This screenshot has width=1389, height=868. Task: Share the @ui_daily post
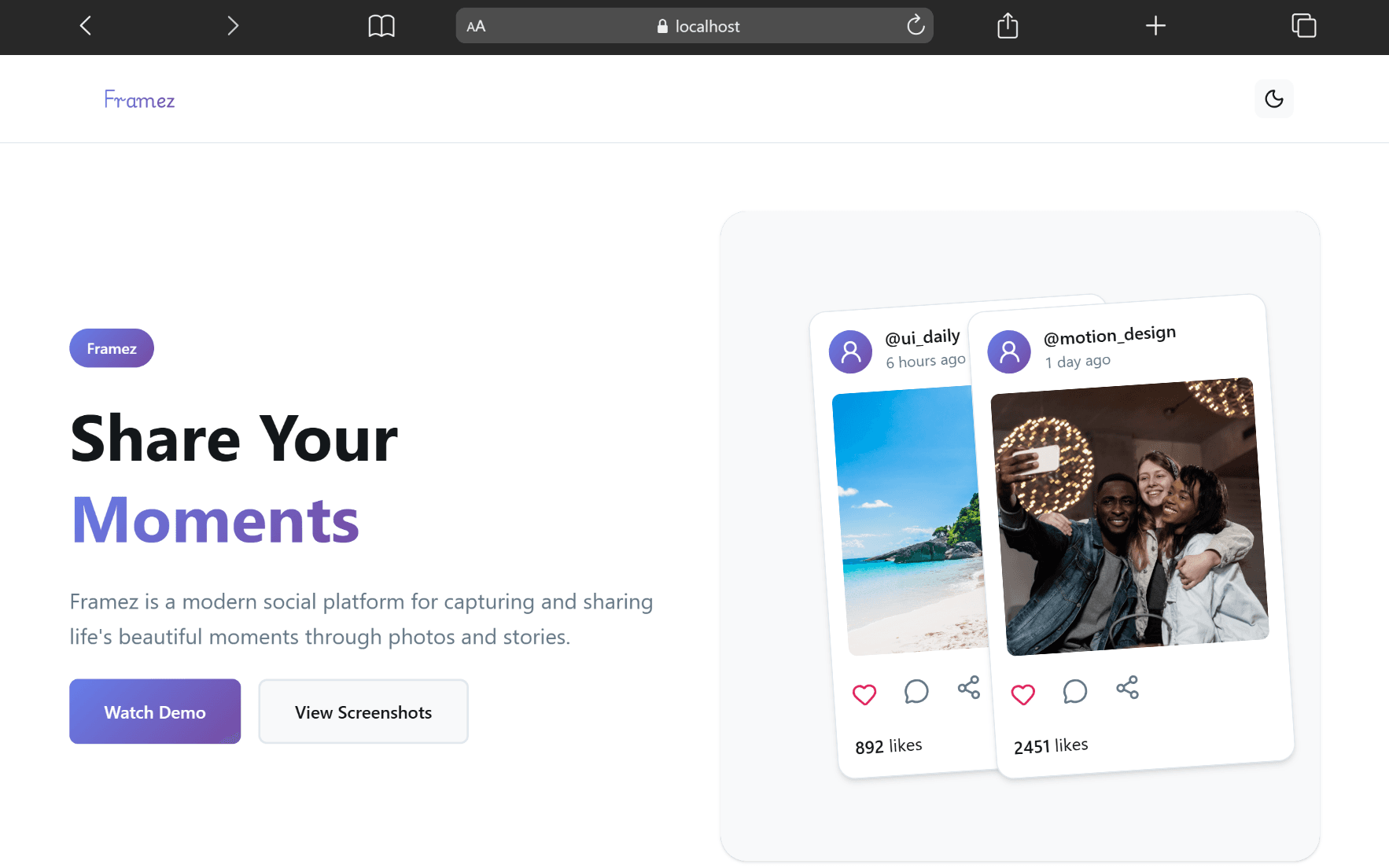969,687
